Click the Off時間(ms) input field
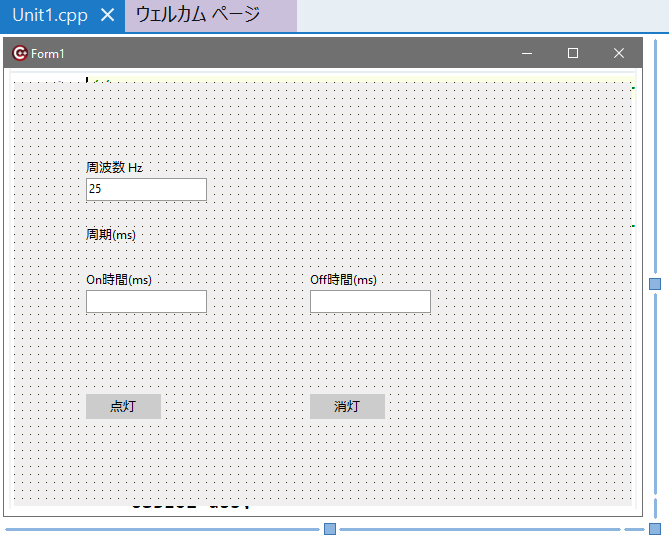Screen dimensions: 669x540 [370, 301]
